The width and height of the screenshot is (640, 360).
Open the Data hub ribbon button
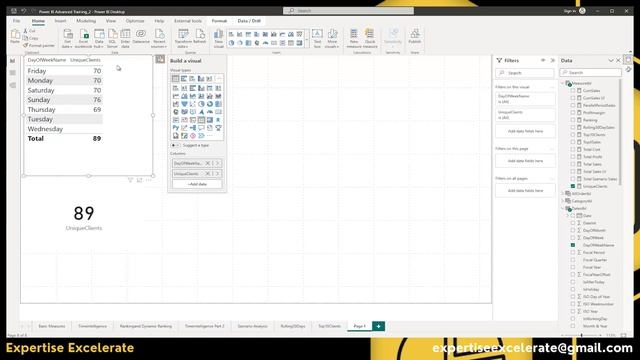click(99, 39)
